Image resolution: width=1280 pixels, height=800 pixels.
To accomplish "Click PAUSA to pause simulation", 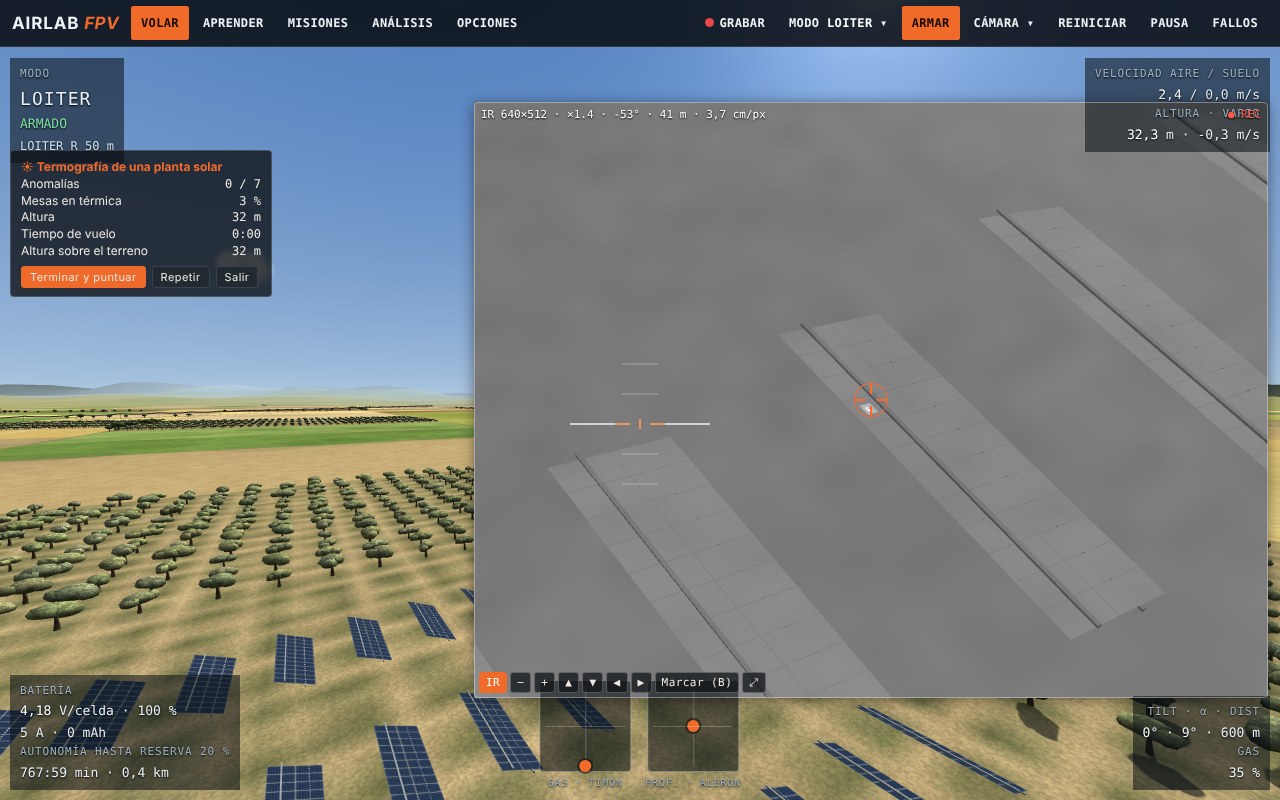I will coord(1169,23).
